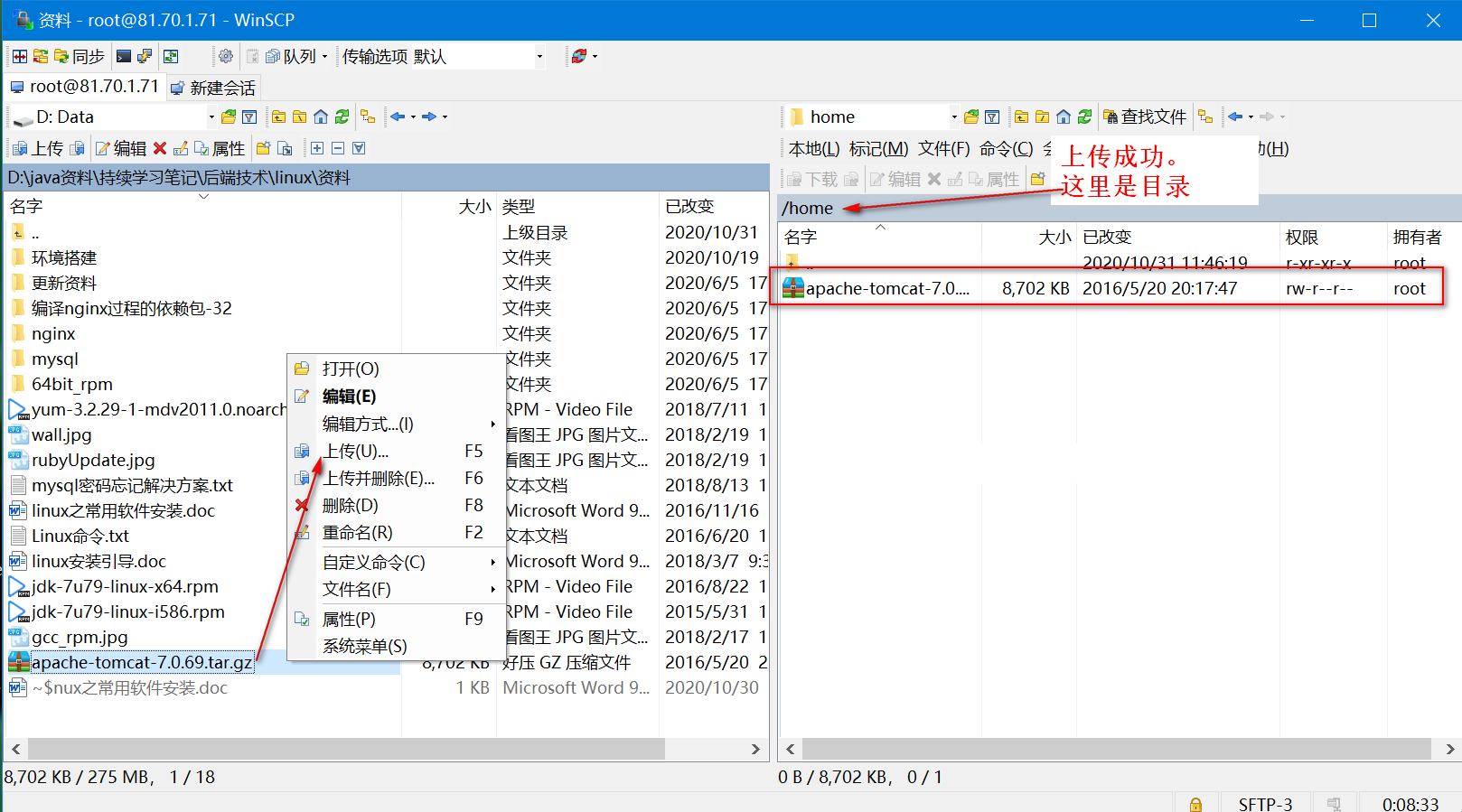Choose 删除(D) in context menu
Image resolution: width=1462 pixels, height=812 pixels.
[x=396, y=505]
